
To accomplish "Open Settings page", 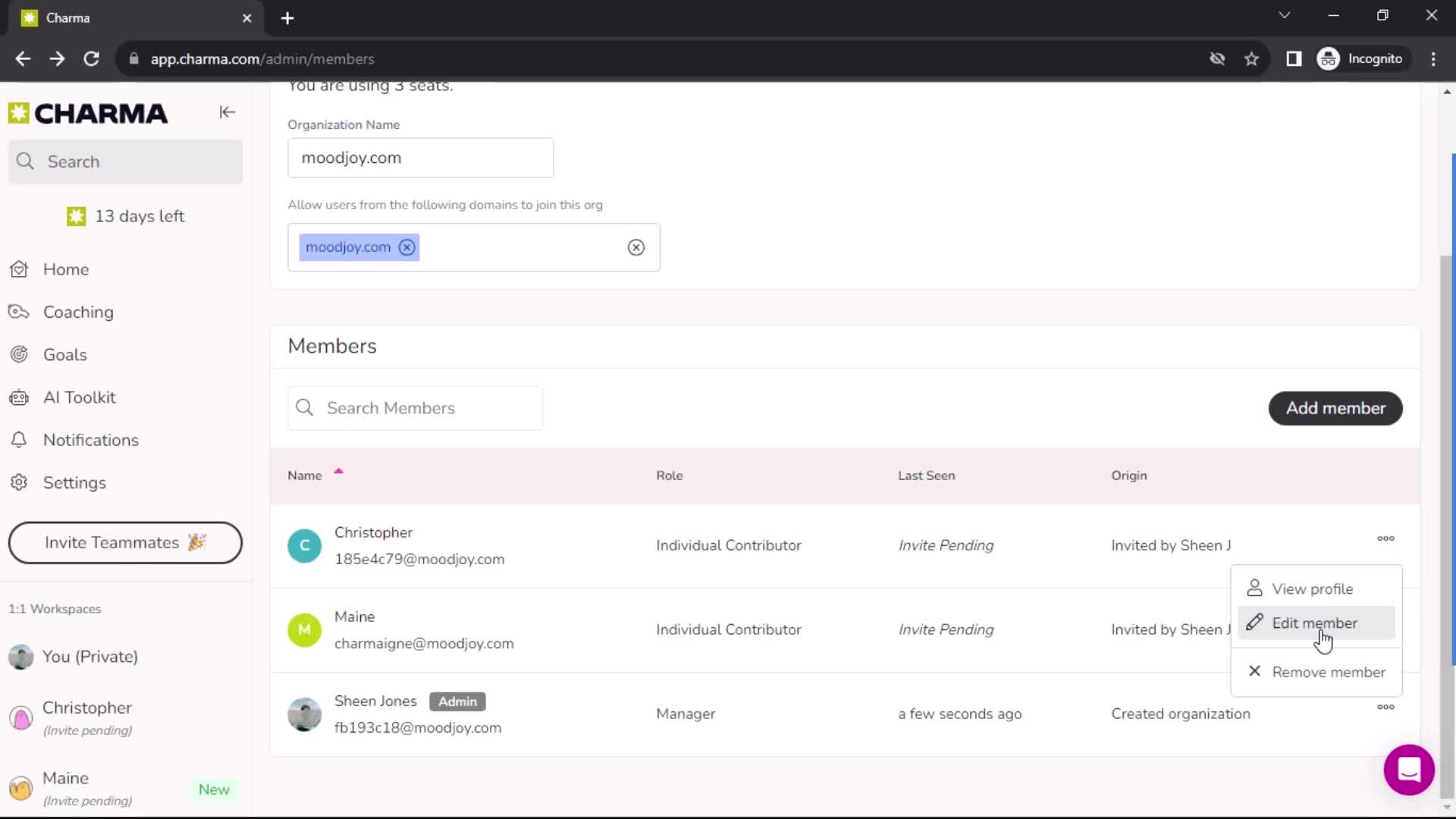I will point(75,483).
